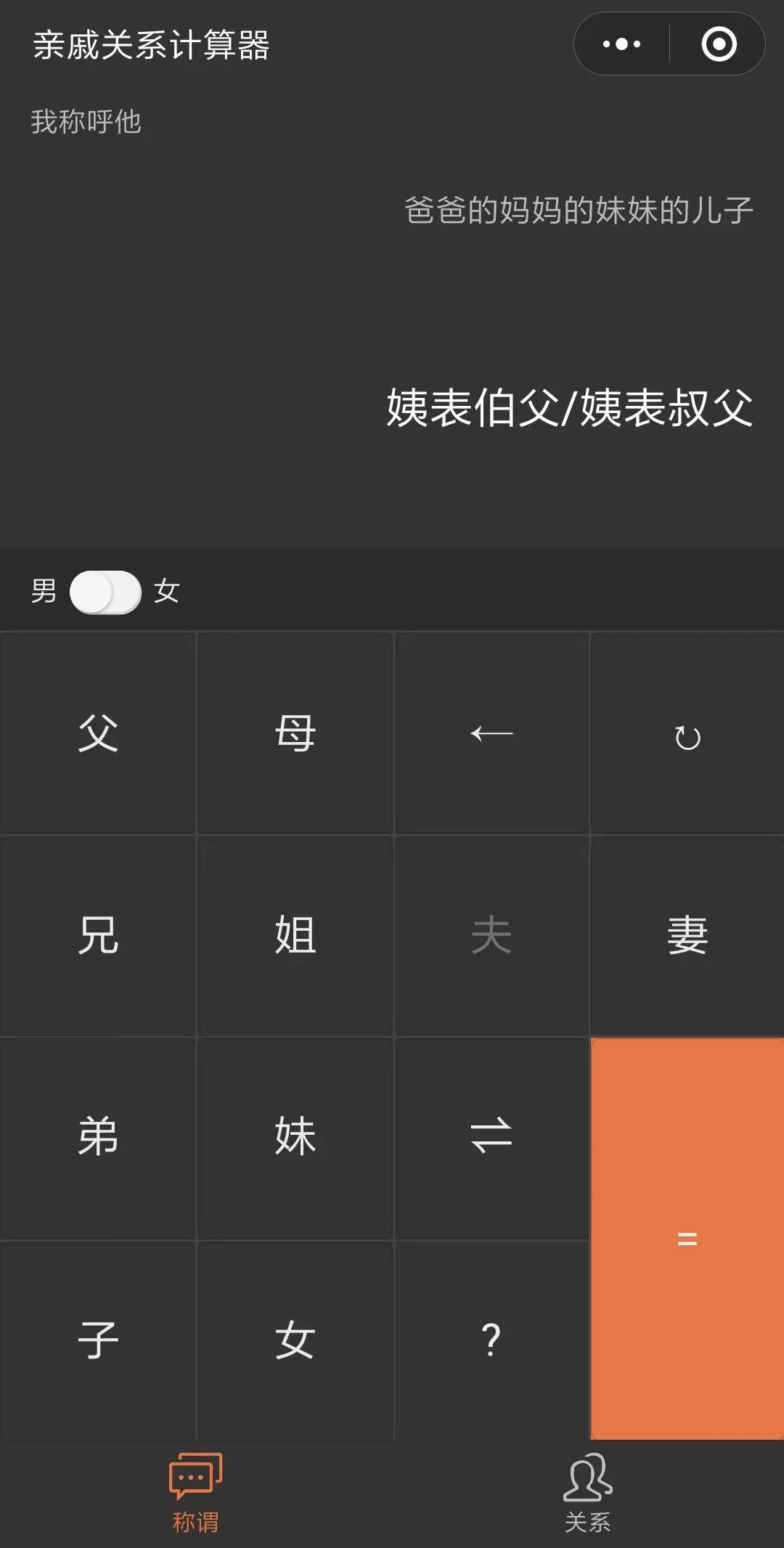Tap the backspace arrow key

(491, 733)
